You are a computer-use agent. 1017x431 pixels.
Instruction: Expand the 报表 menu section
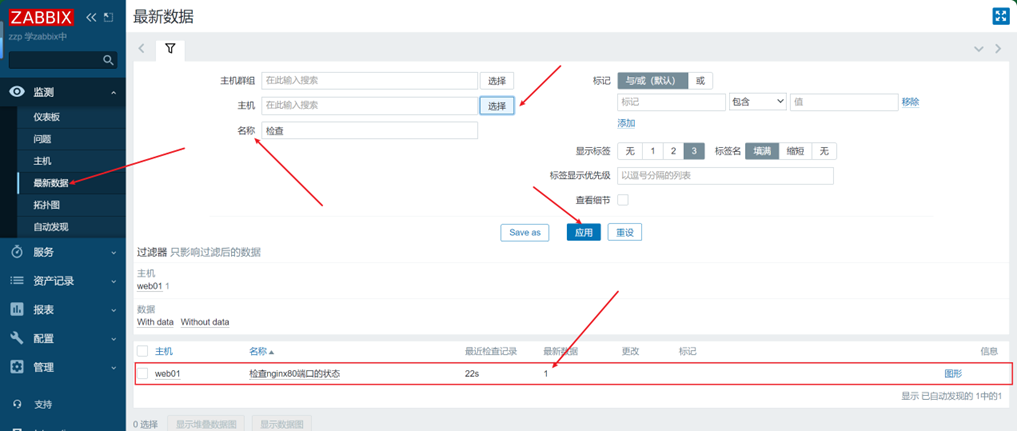tap(114, 310)
